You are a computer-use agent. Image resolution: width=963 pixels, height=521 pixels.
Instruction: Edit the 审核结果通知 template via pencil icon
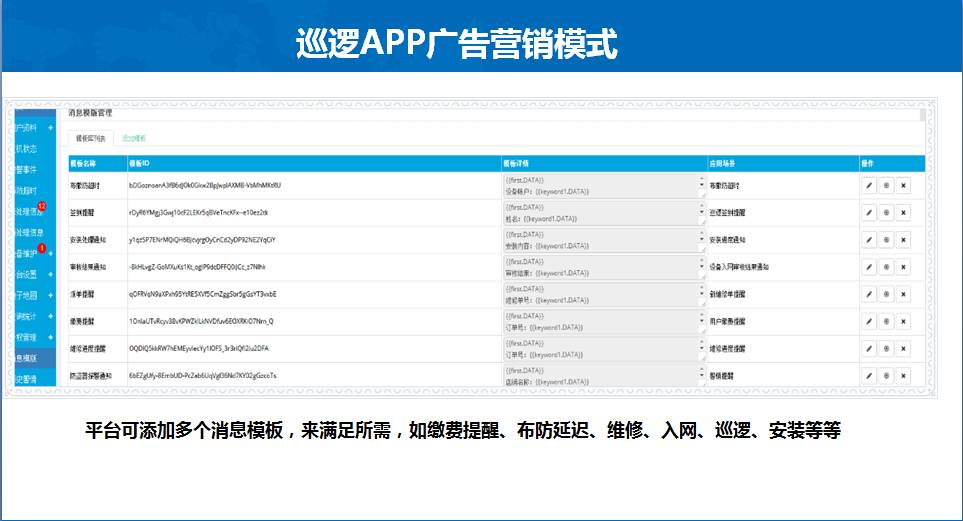tap(869, 267)
